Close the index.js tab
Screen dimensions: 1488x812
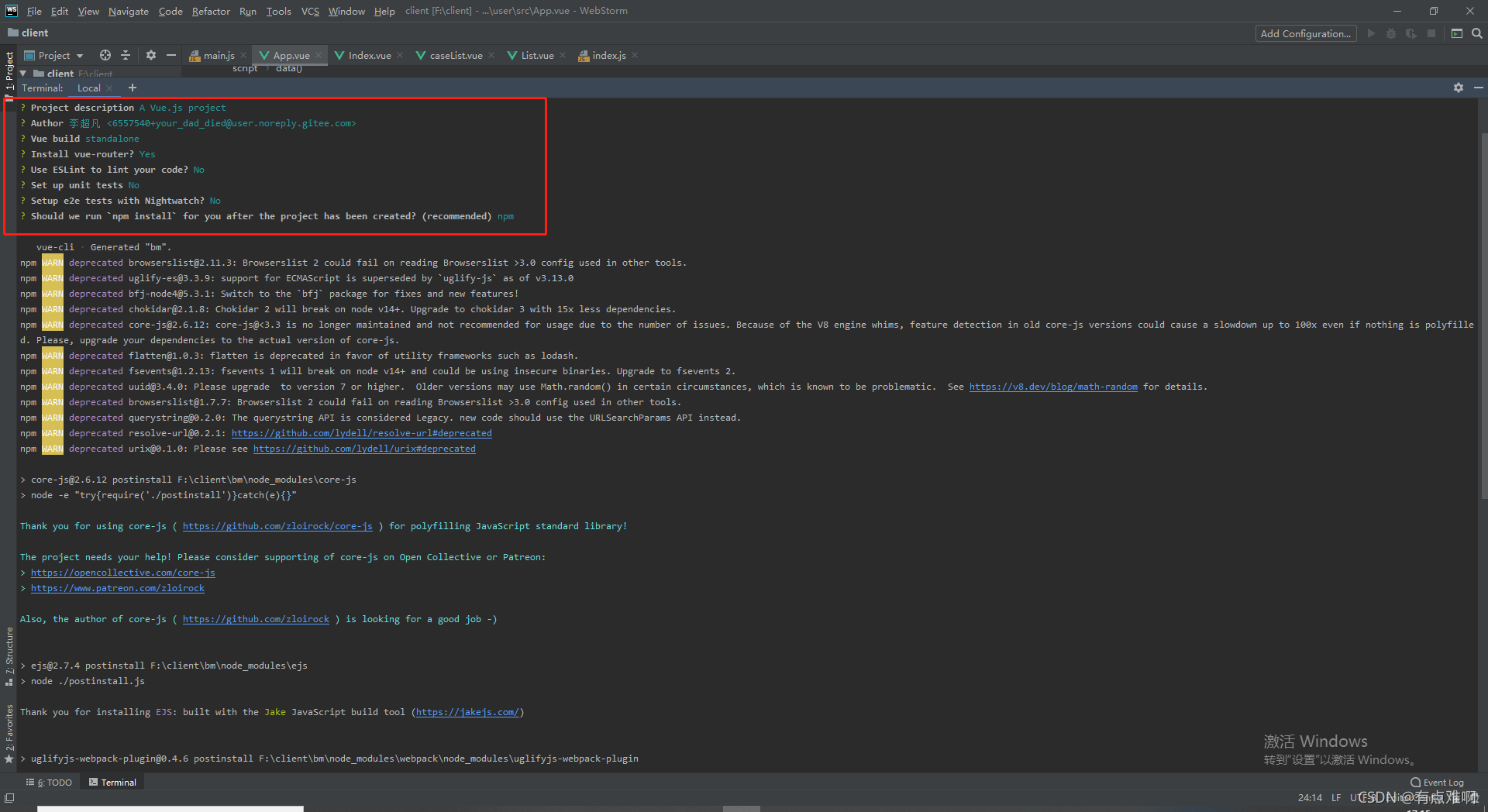pos(635,55)
